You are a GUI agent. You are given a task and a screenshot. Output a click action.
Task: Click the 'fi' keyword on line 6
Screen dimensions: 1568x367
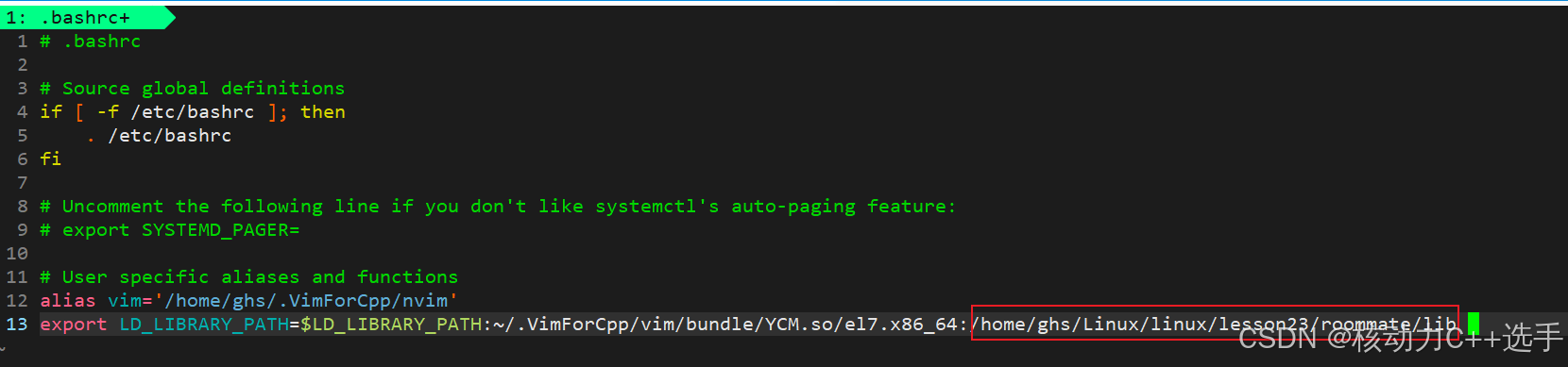point(51,159)
